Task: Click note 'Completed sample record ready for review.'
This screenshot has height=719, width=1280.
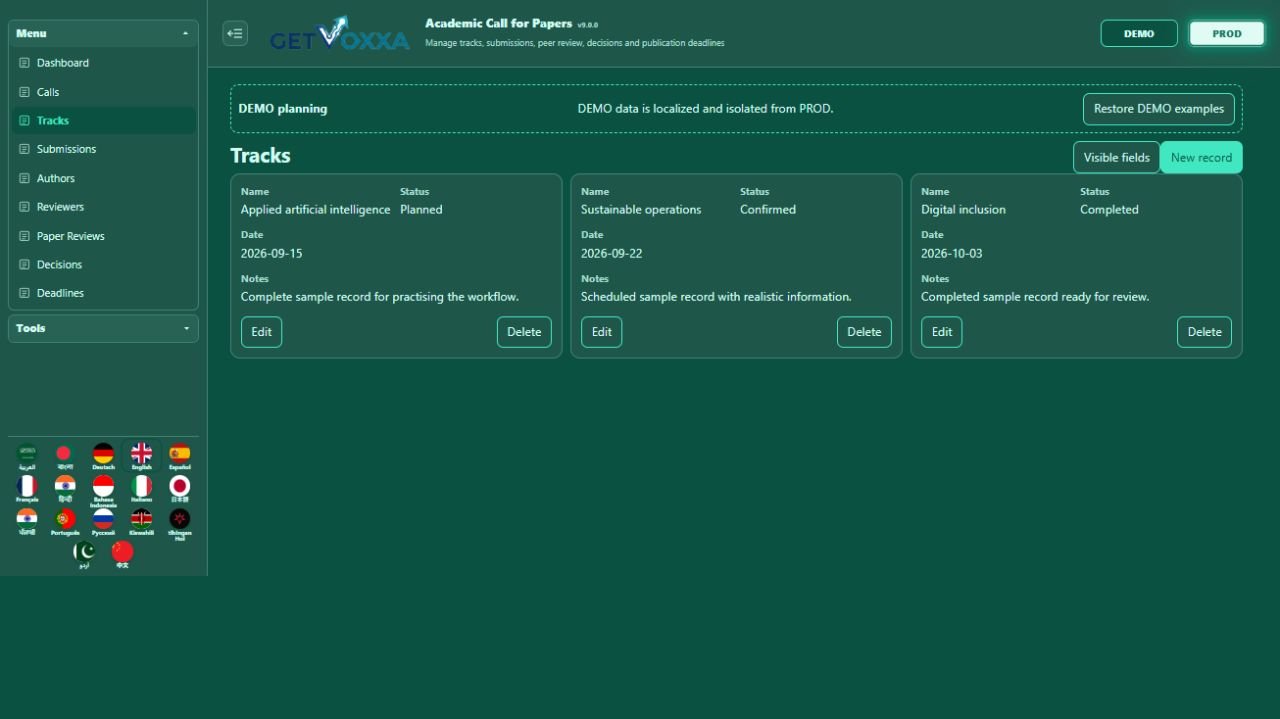Action: pos(1035,297)
